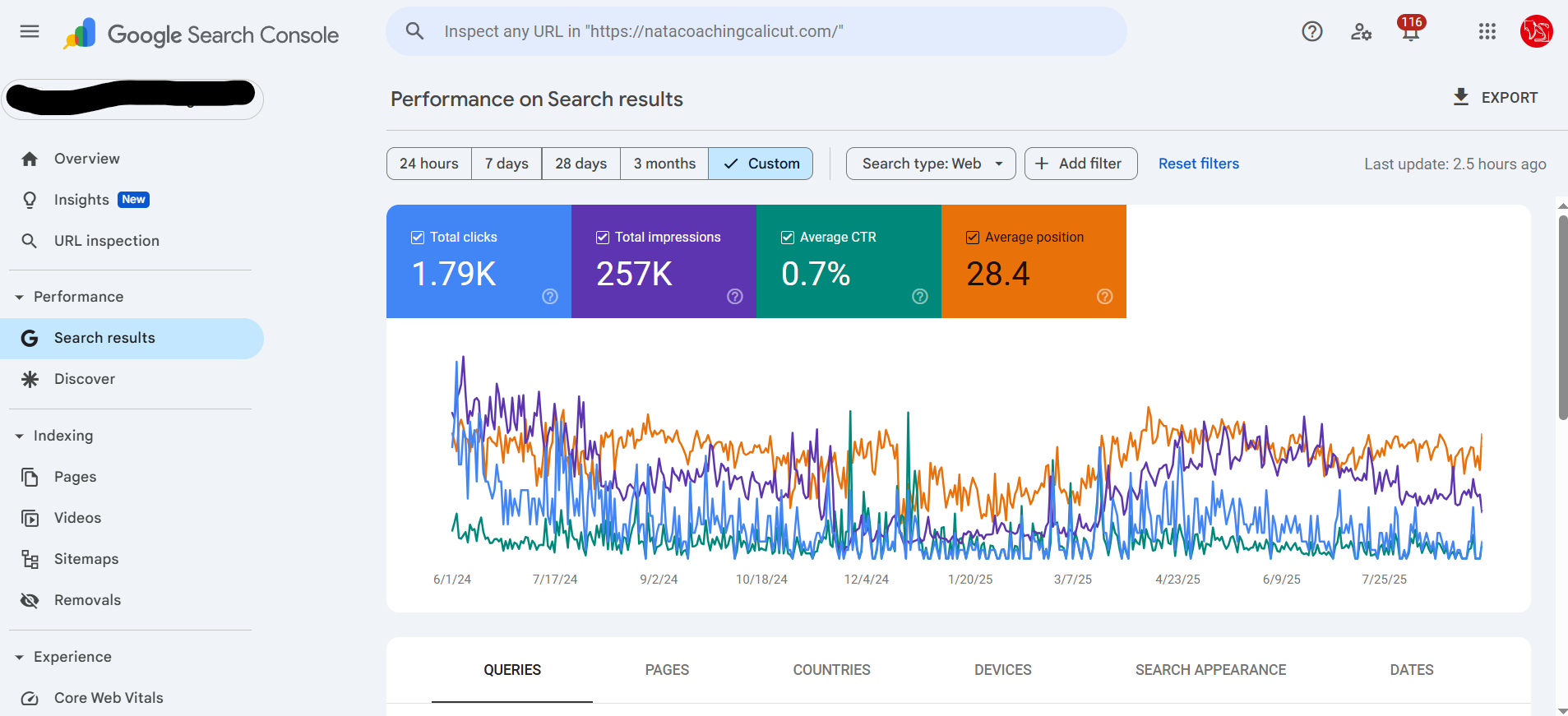Open notifications bell with 116 badge
This screenshot has height=716, width=1568.
click(x=1411, y=30)
